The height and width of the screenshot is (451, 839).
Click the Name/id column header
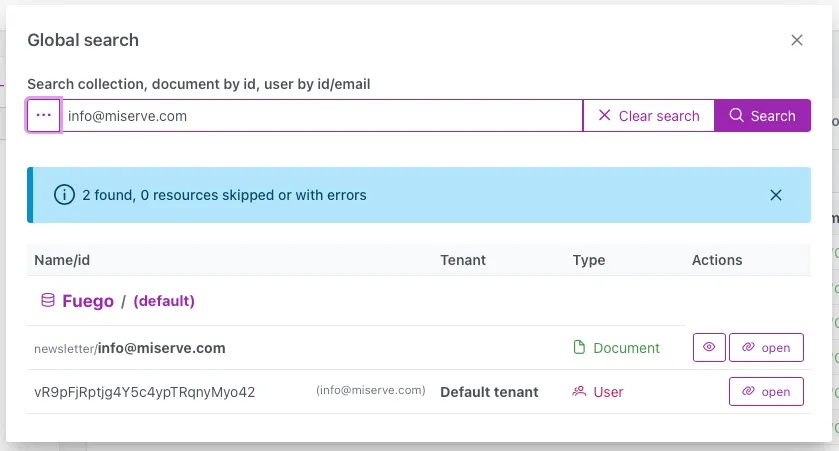coord(63,260)
